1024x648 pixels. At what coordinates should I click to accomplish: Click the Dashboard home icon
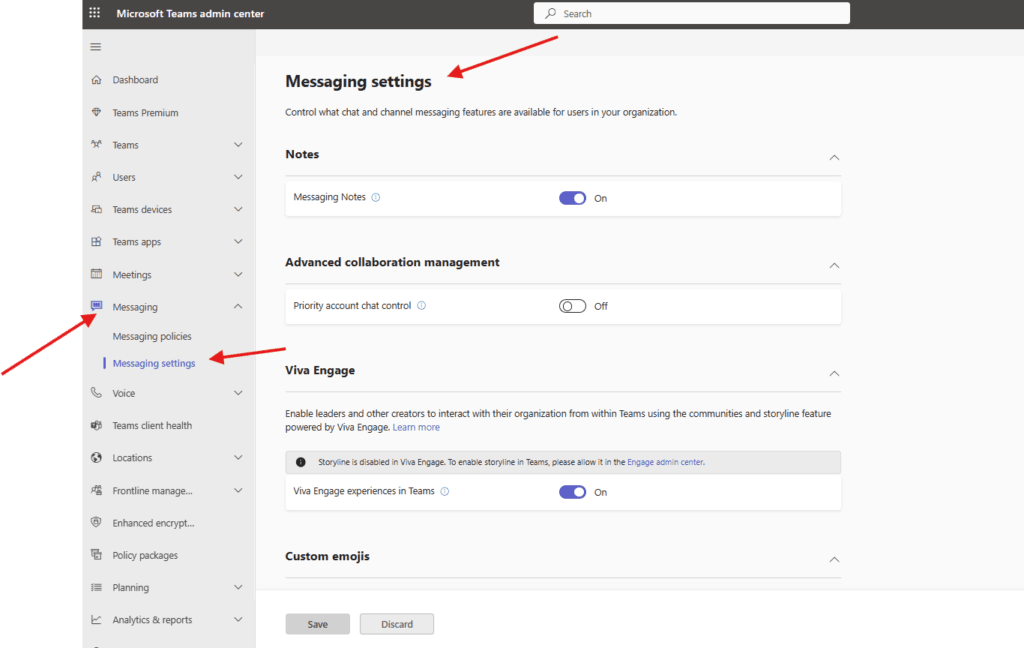coord(96,80)
